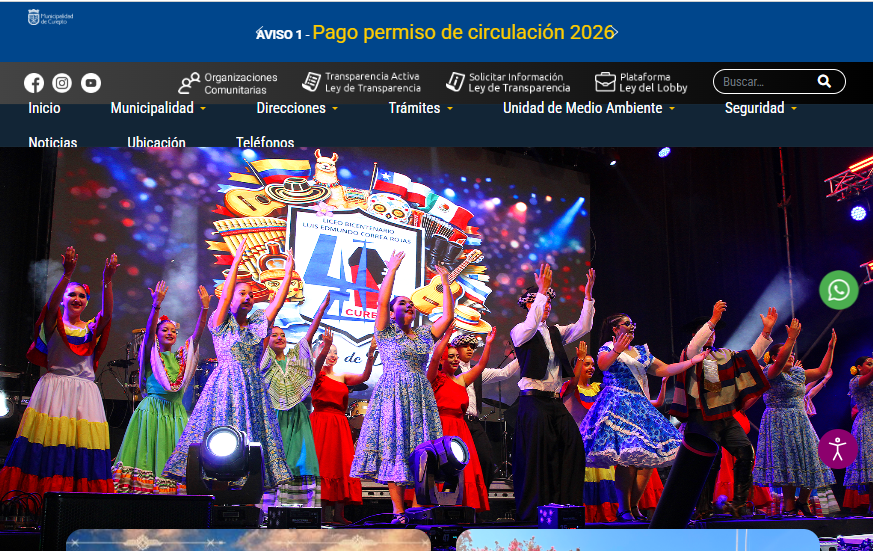Open the cloudy-sky card below the banner

click(248, 540)
